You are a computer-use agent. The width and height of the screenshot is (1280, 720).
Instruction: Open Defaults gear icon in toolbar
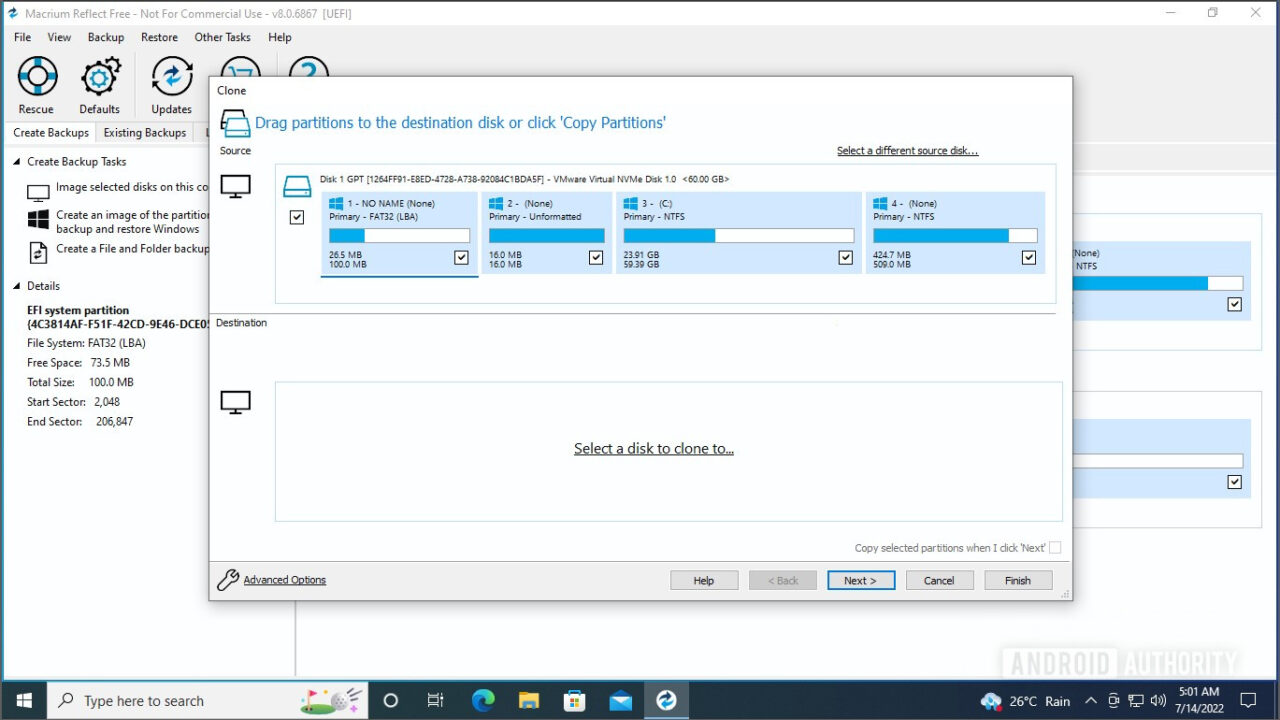point(100,77)
